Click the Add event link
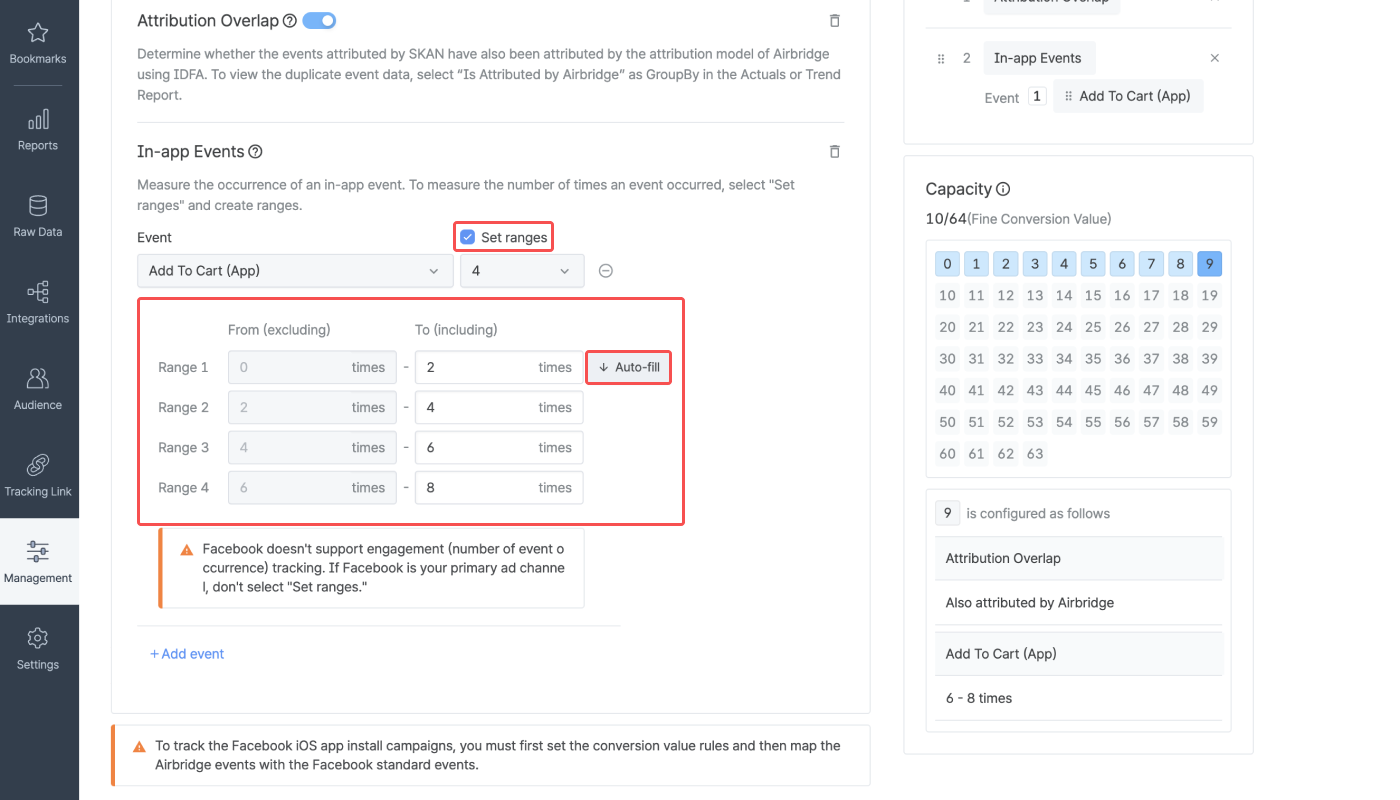The image size is (1400, 800). (x=187, y=653)
